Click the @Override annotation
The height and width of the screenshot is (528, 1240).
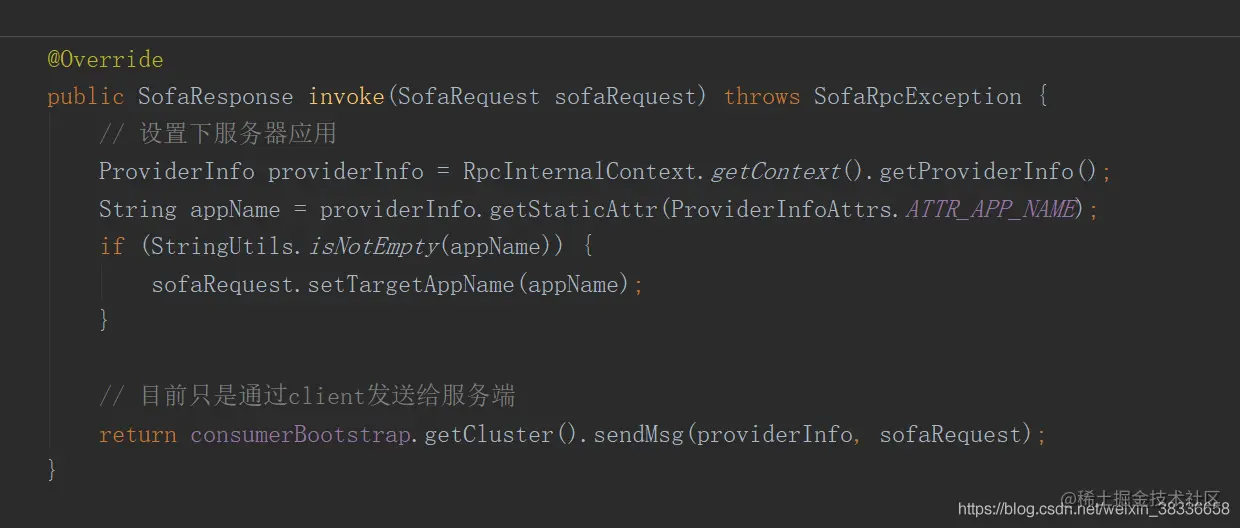point(105,59)
